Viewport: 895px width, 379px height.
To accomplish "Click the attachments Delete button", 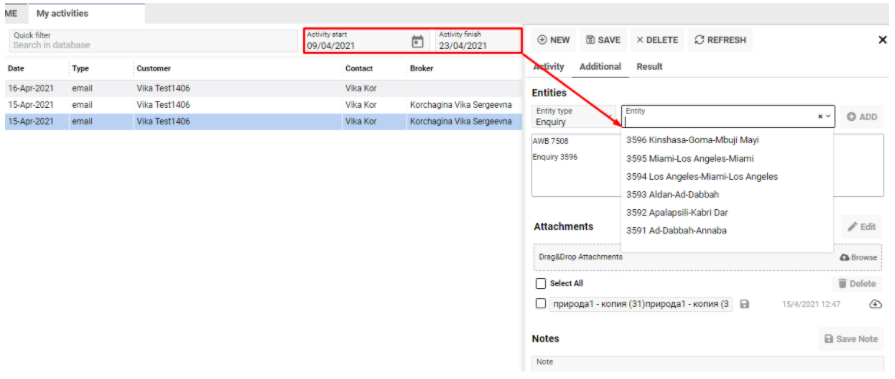I will tap(856, 283).
